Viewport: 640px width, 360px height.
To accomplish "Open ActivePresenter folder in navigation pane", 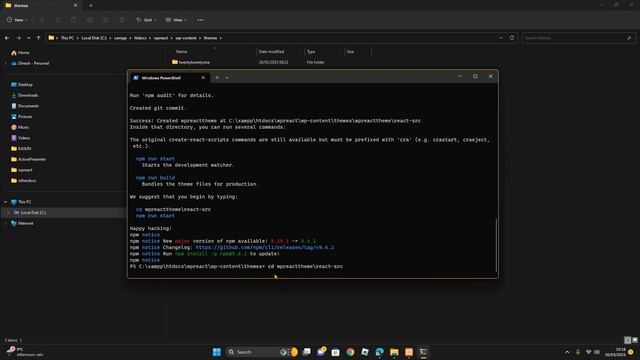I will [x=29, y=159].
